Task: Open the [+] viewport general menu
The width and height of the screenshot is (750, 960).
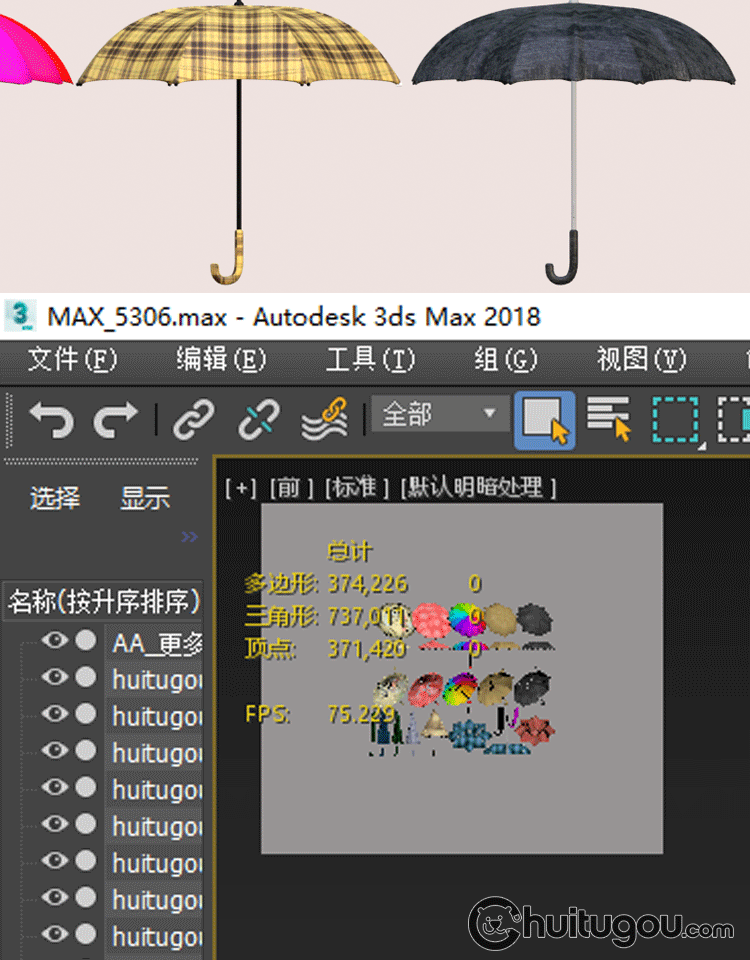Action: click(x=240, y=489)
